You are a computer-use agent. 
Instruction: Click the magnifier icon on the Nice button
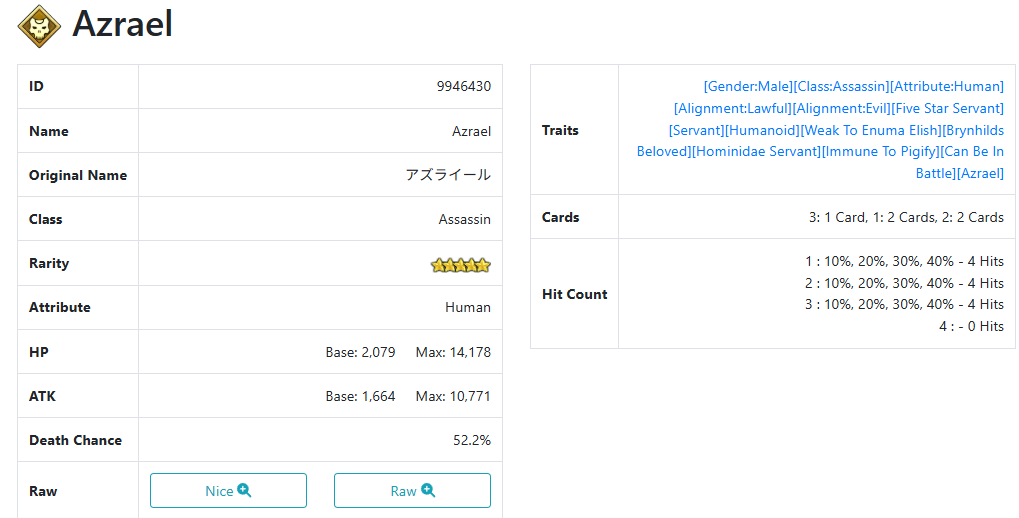tap(244, 491)
